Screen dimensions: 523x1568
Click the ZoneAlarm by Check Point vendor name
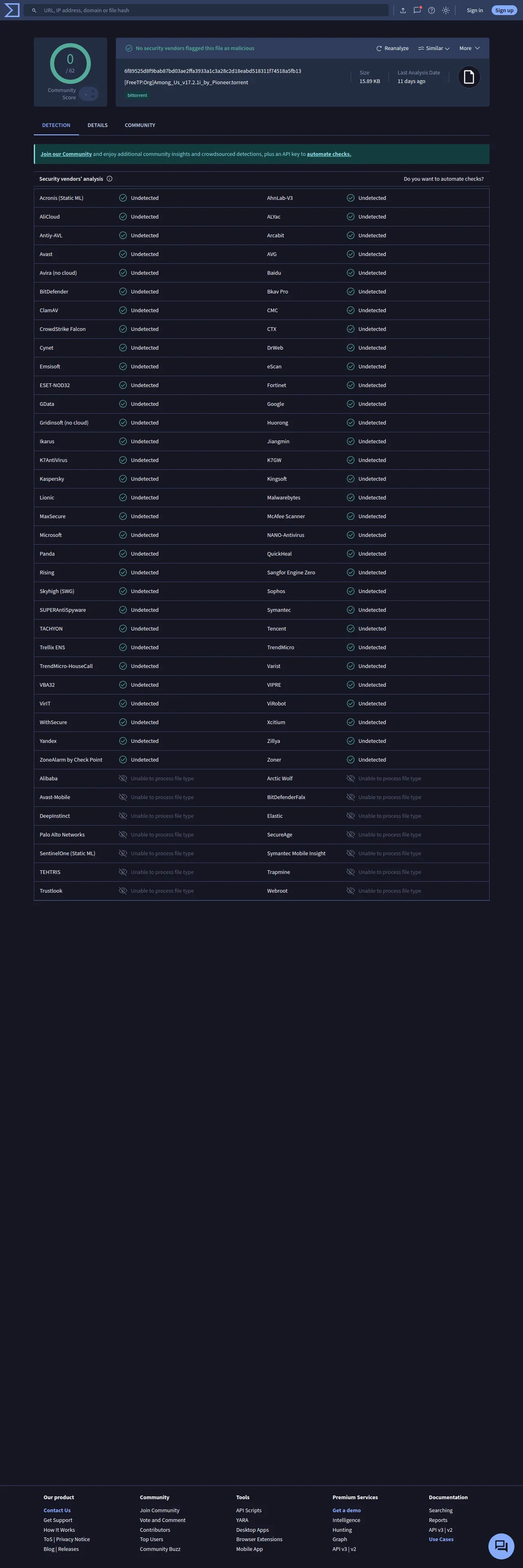pyautogui.click(x=70, y=760)
